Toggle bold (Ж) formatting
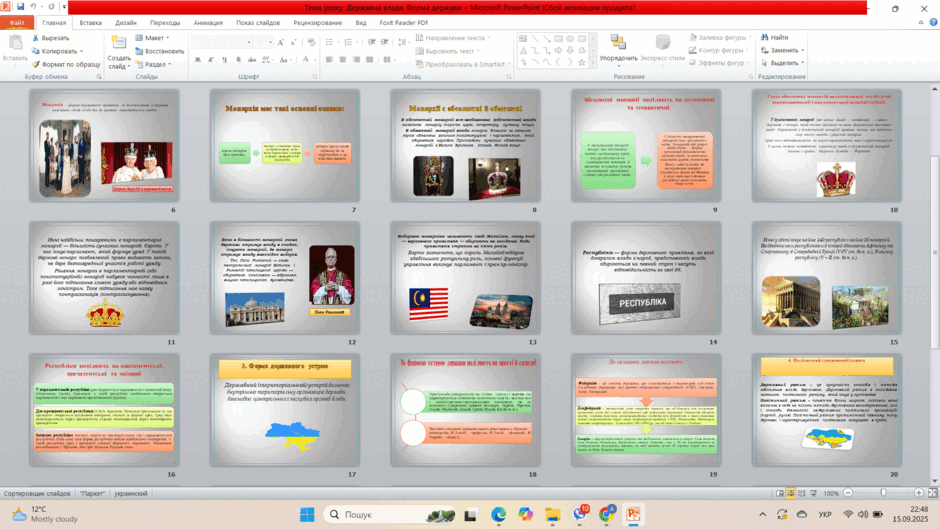The image size is (940, 529). click(198, 59)
